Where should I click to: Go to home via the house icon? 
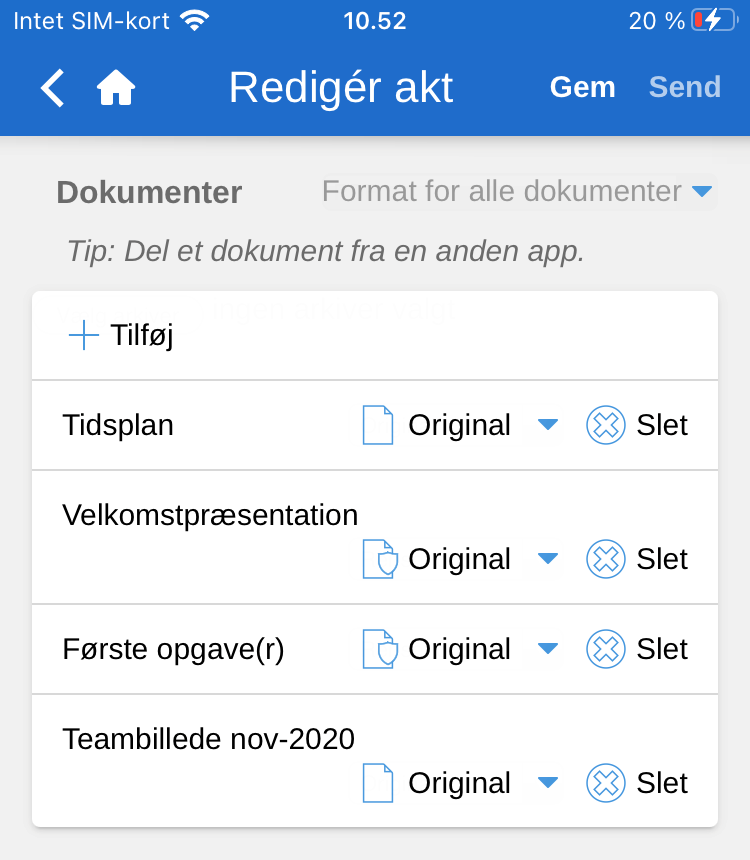116,88
